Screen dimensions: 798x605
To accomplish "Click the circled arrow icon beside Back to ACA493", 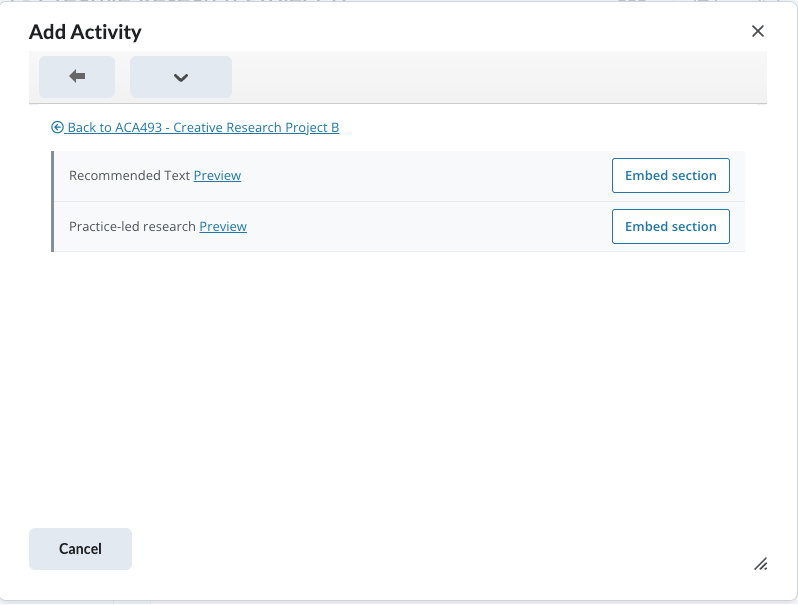I will coord(57,127).
